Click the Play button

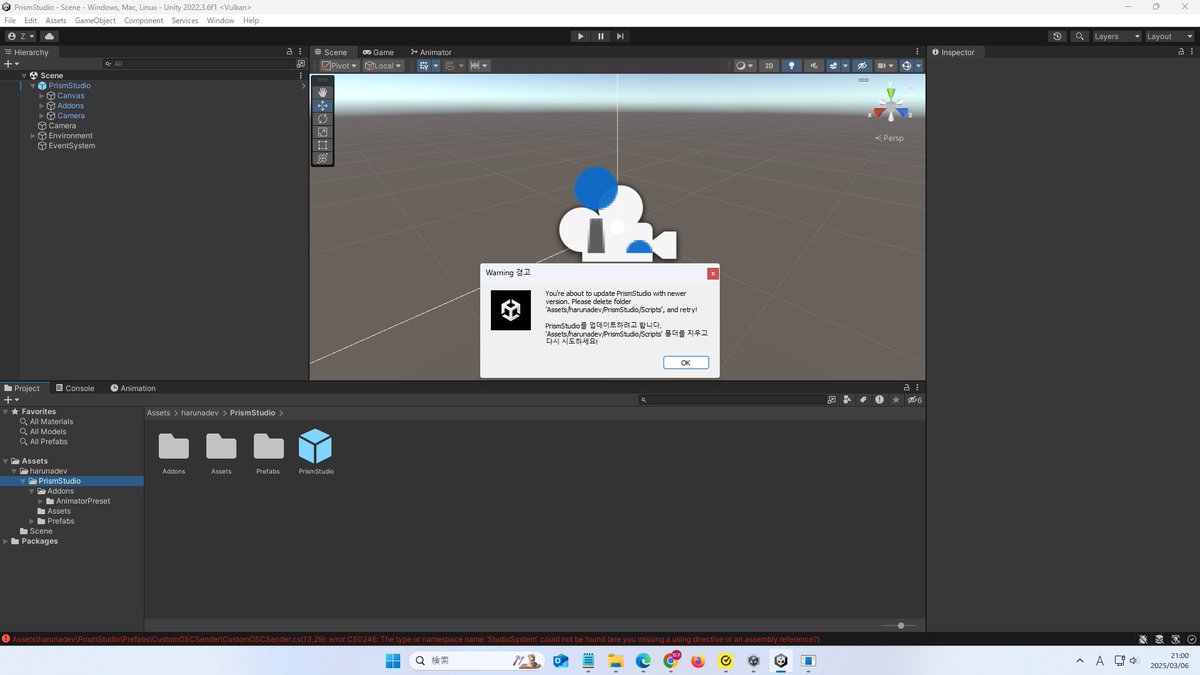580,36
